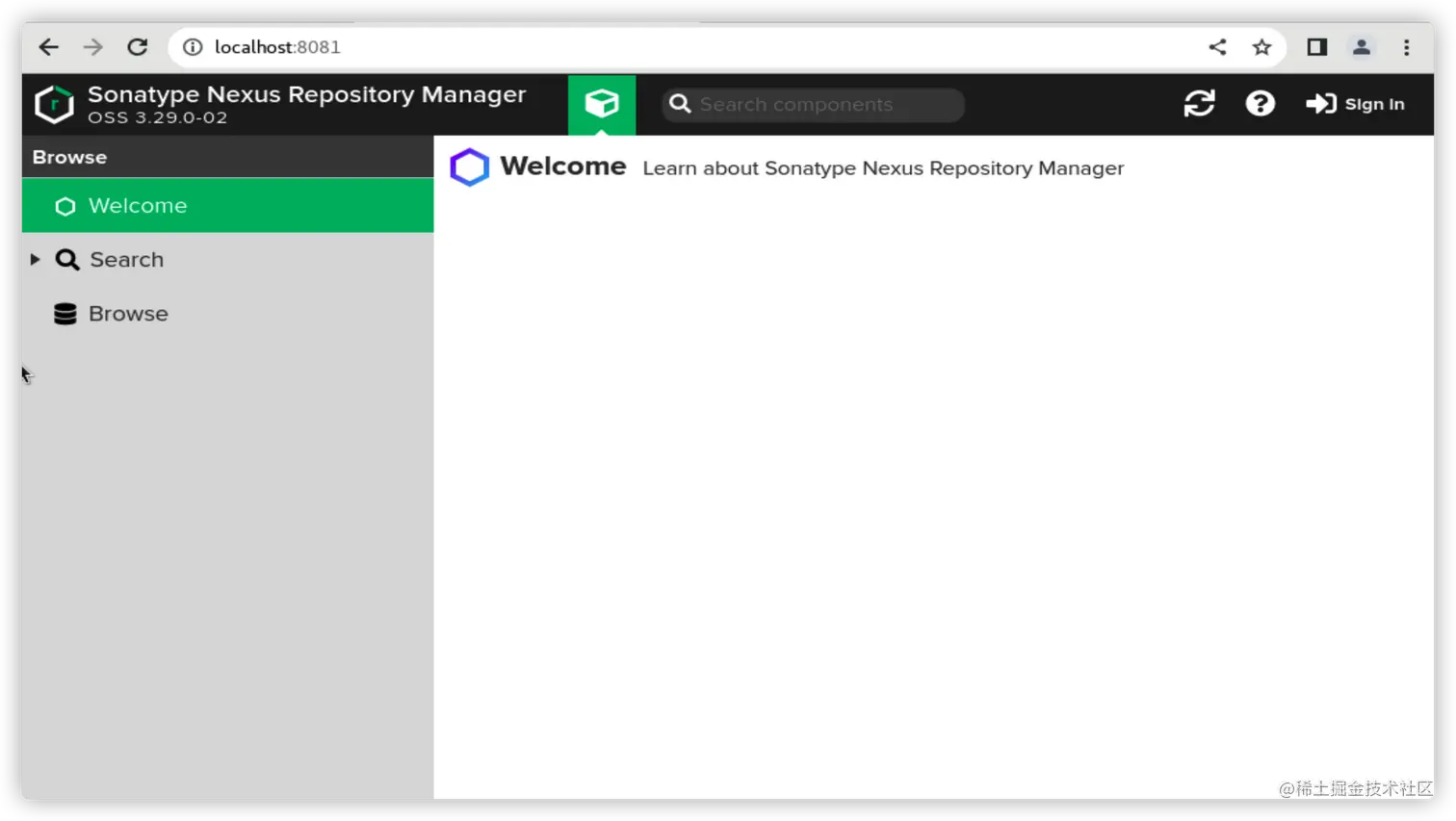Open Search item in sidebar
Viewport: 1456px width, 821px height.
point(227,260)
